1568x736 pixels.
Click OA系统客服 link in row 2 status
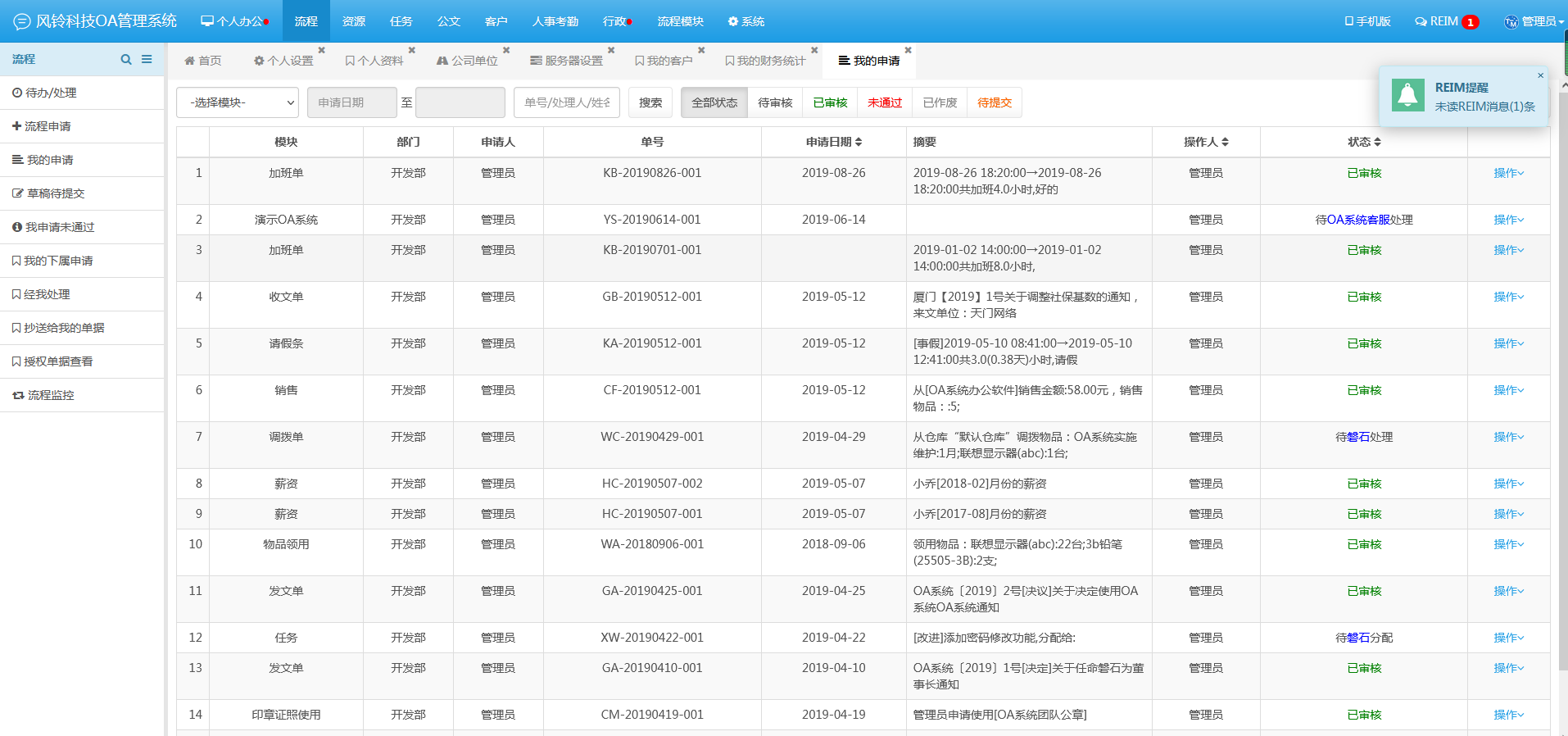pyautogui.click(x=1358, y=220)
